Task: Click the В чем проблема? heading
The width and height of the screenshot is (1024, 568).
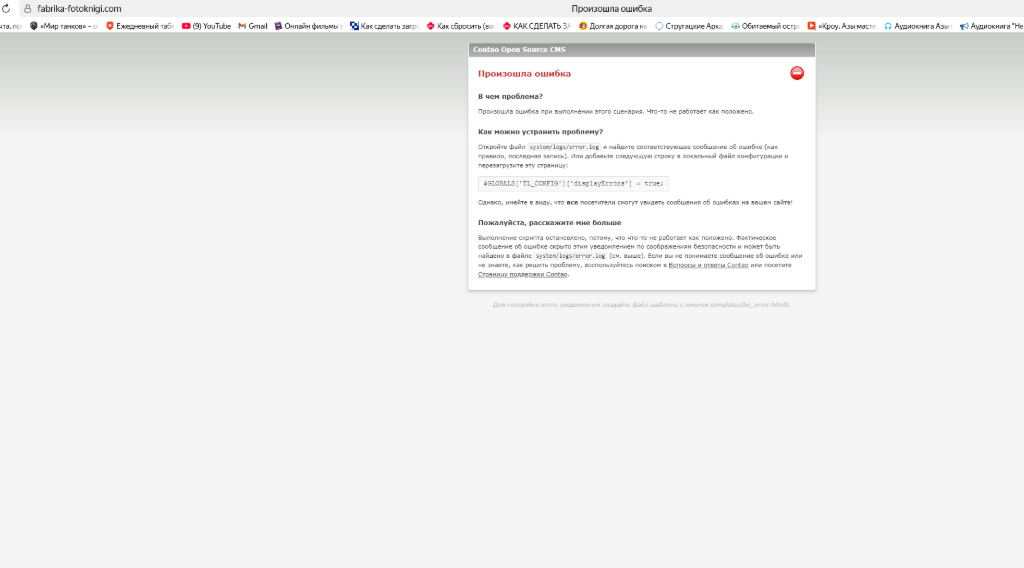Action: 510,97
